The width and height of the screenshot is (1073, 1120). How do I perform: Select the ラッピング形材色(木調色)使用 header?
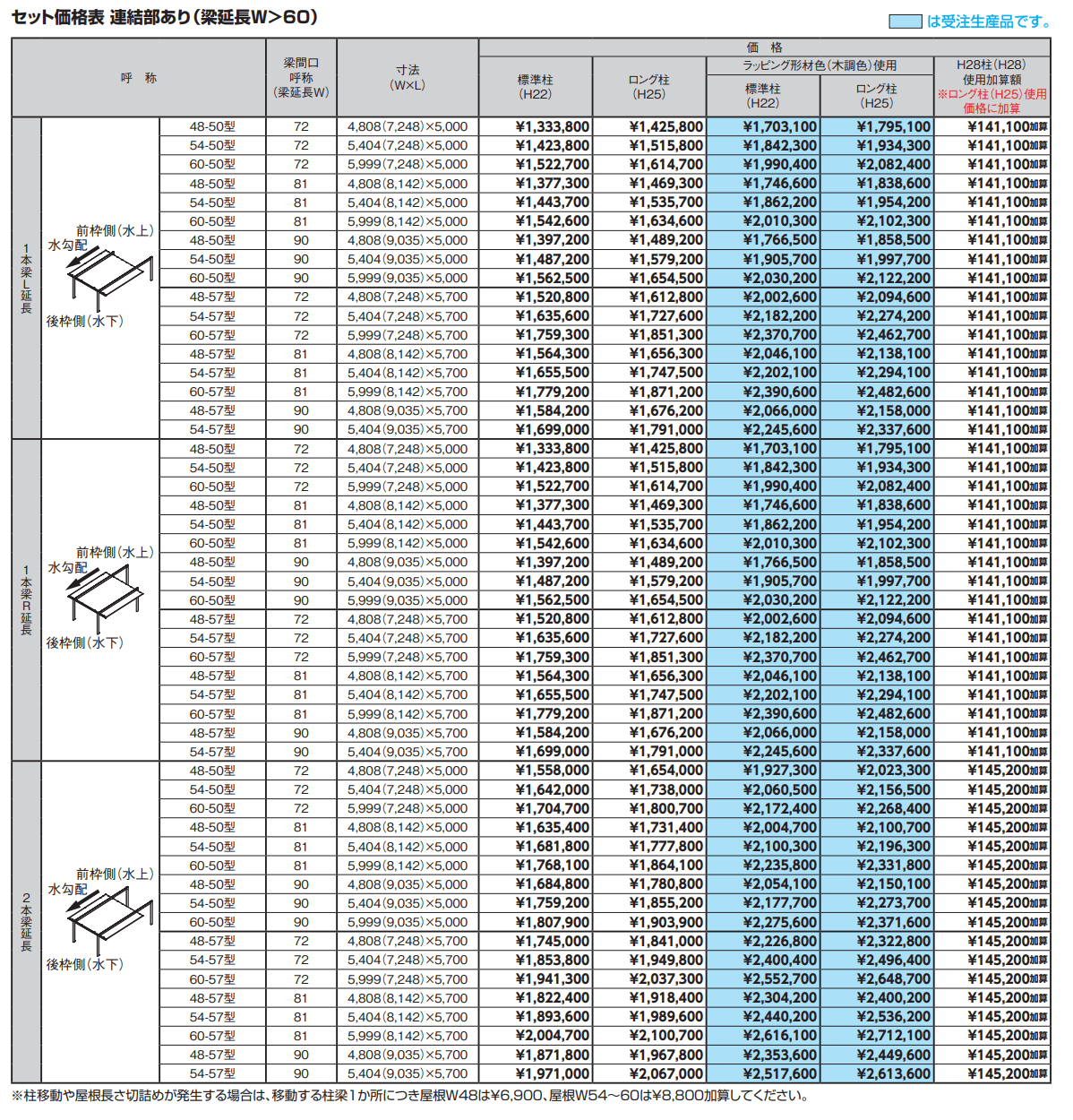point(819,65)
